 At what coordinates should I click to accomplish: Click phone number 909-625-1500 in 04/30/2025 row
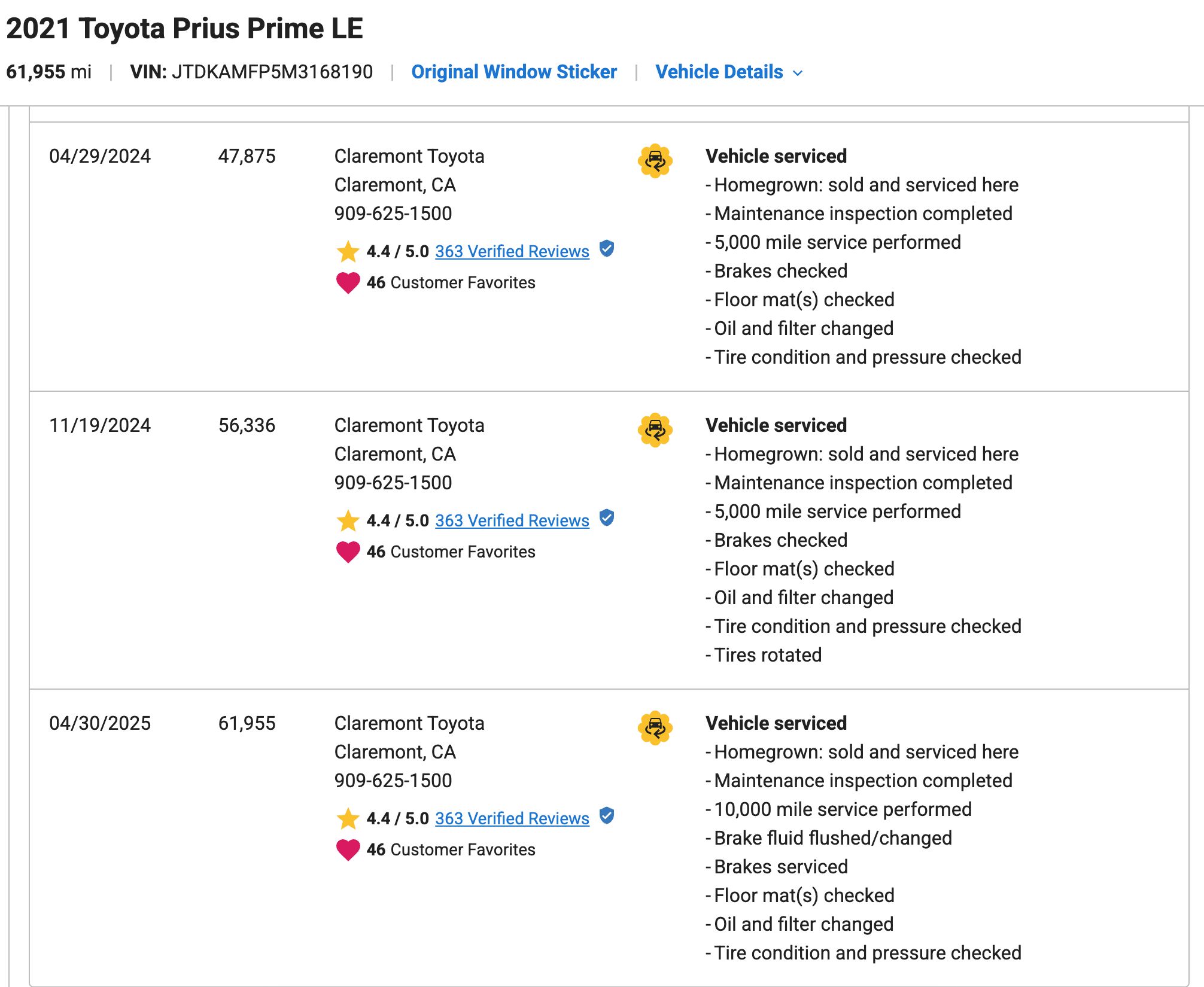tap(393, 781)
